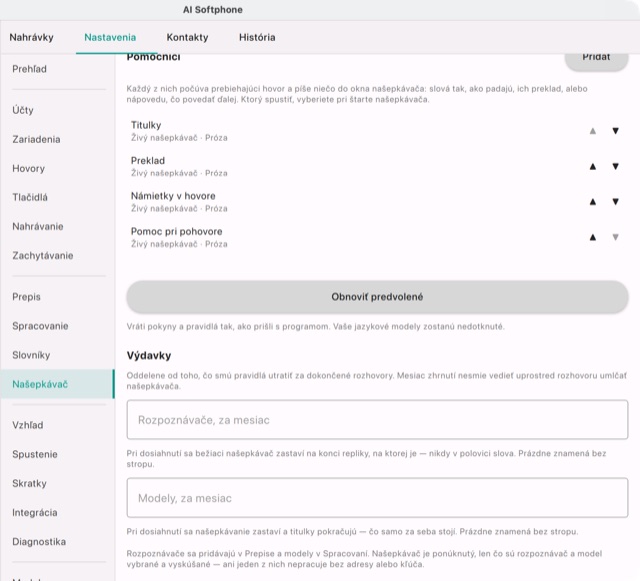
Task: Open Prehľad in the sidebar
Action: click(58, 69)
